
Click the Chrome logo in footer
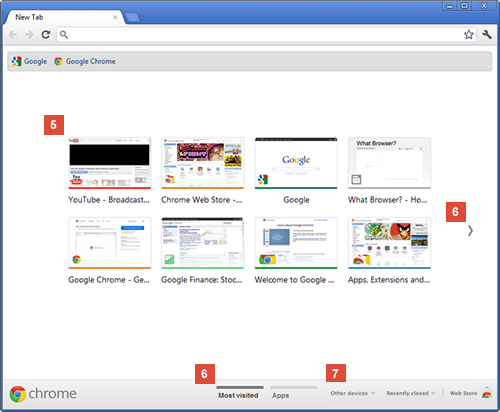[x=43, y=394]
